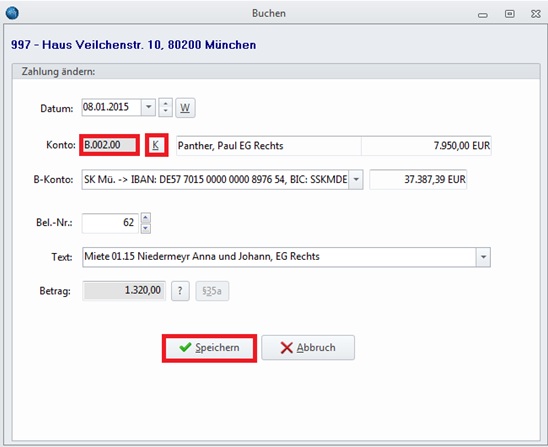Expand the Text booking description dropdown

pos(483,257)
